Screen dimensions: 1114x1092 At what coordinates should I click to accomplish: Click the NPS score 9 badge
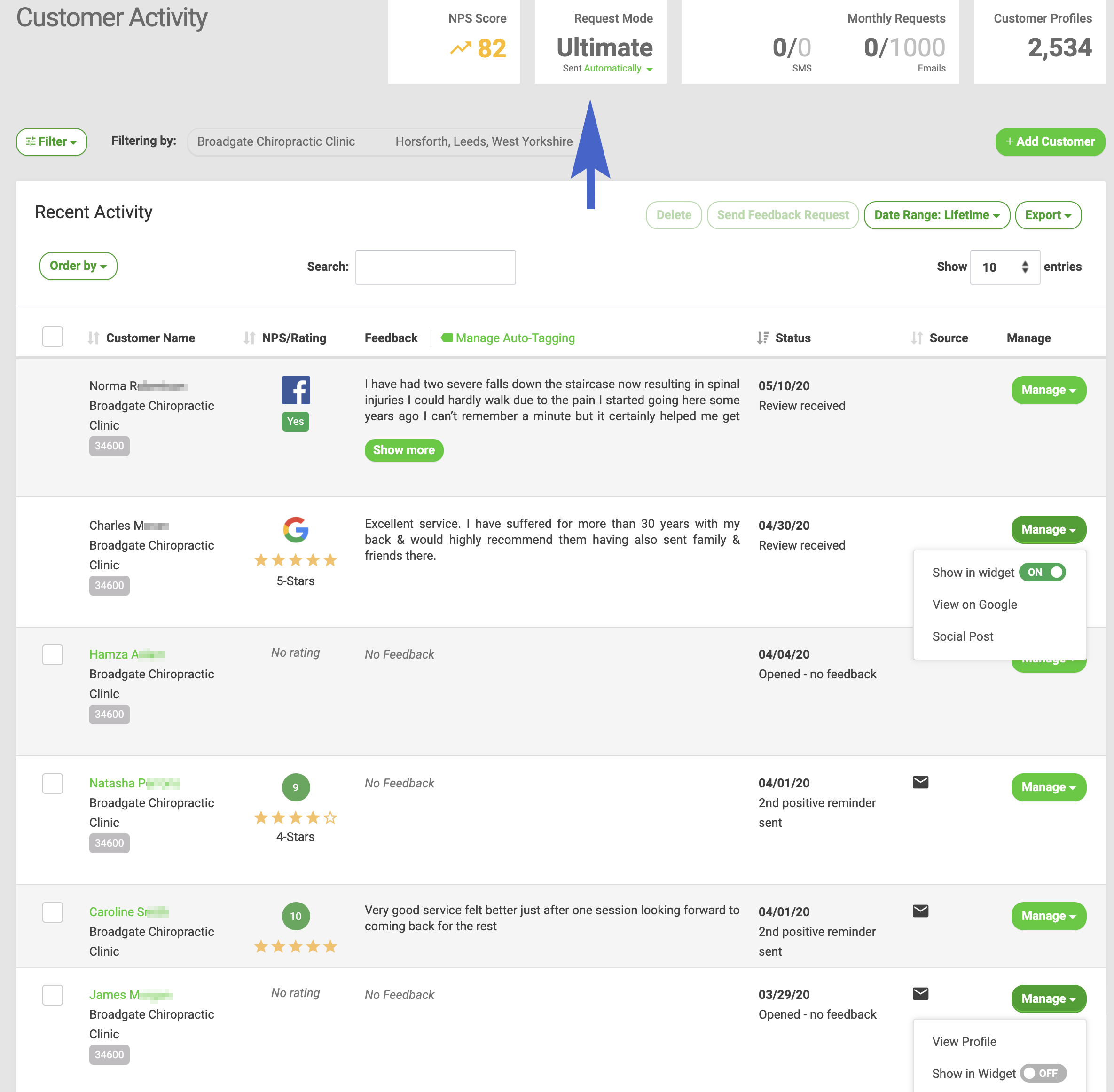pos(296,787)
